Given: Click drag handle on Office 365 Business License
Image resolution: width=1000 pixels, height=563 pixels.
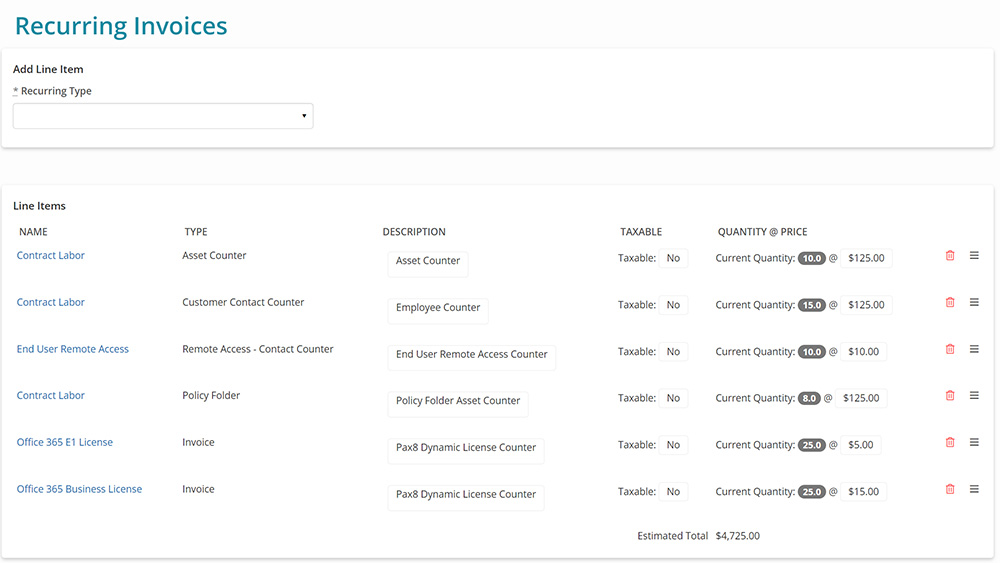Looking at the screenshot, I should pos(974,489).
